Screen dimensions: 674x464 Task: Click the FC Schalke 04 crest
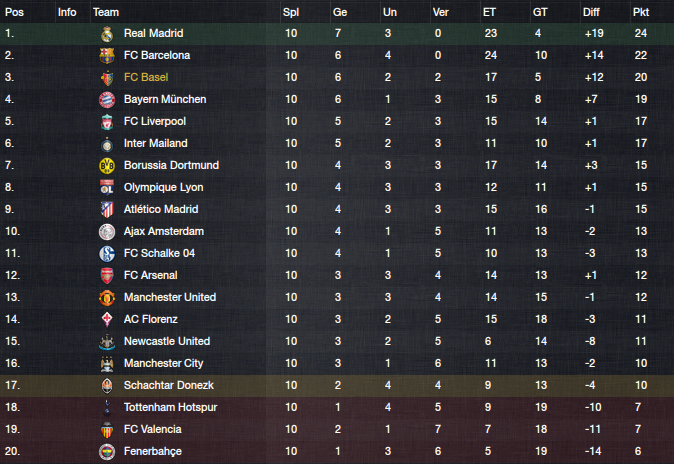(x=107, y=253)
